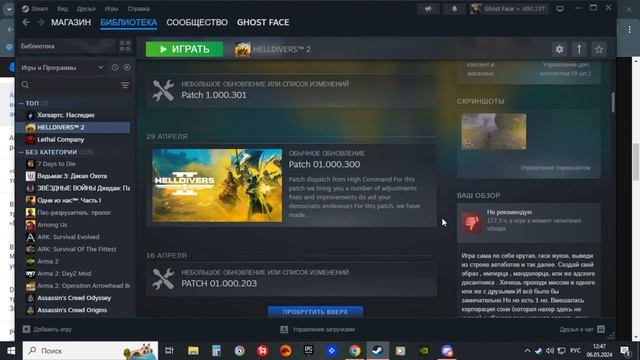Open Google Chrome from the taskbar
Image resolution: width=640 pixels, height=360 pixels.
[354, 351]
